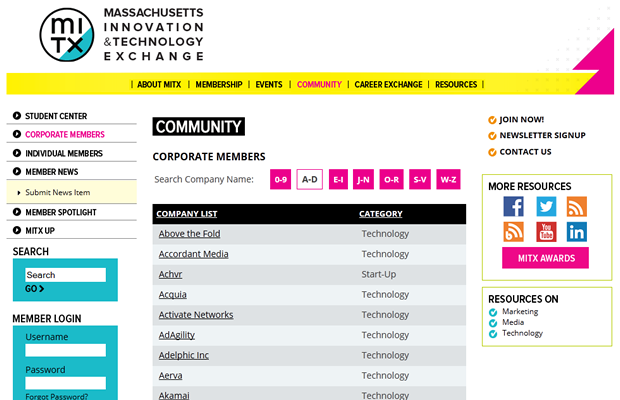Open the Newsletter Signup link

click(542, 136)
